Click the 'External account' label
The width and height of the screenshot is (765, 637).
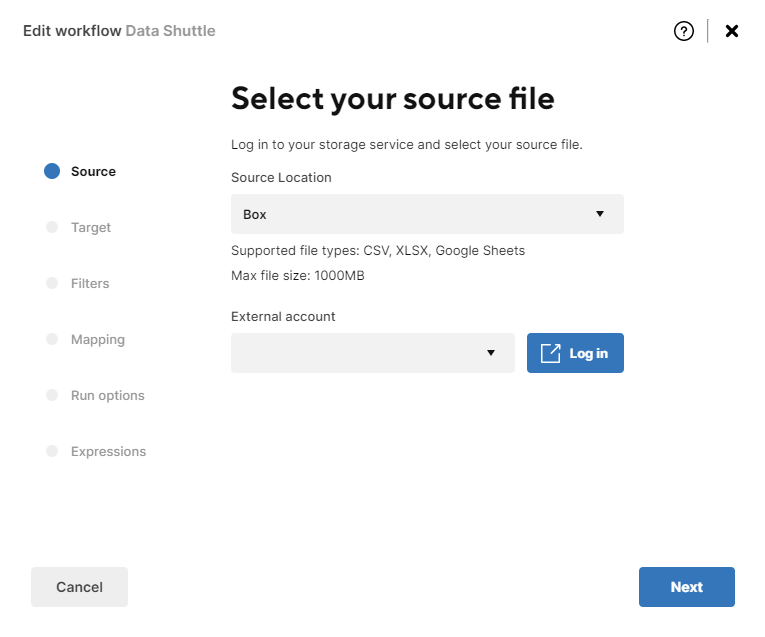pyautogui.click(x=283, y=317)
